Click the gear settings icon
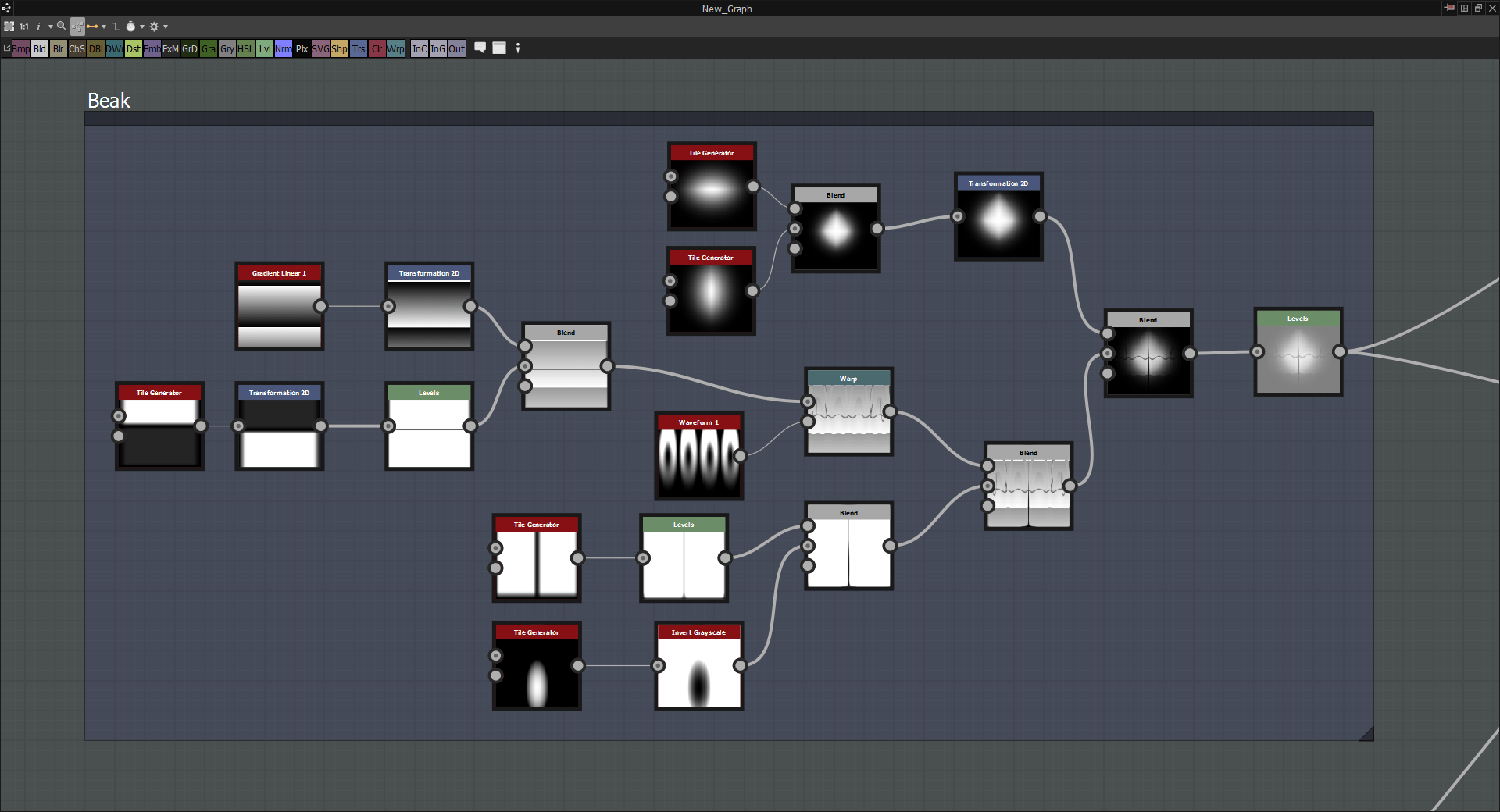Viewport: 1500px width, 812px height. pyautogui.click(x=154, y=27)
